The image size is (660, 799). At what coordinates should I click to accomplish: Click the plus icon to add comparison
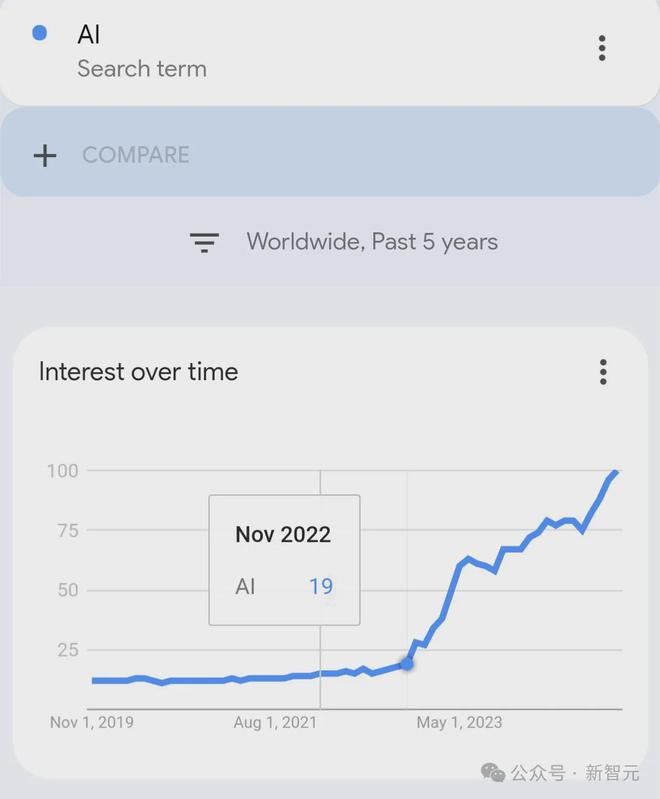(45, 155)
